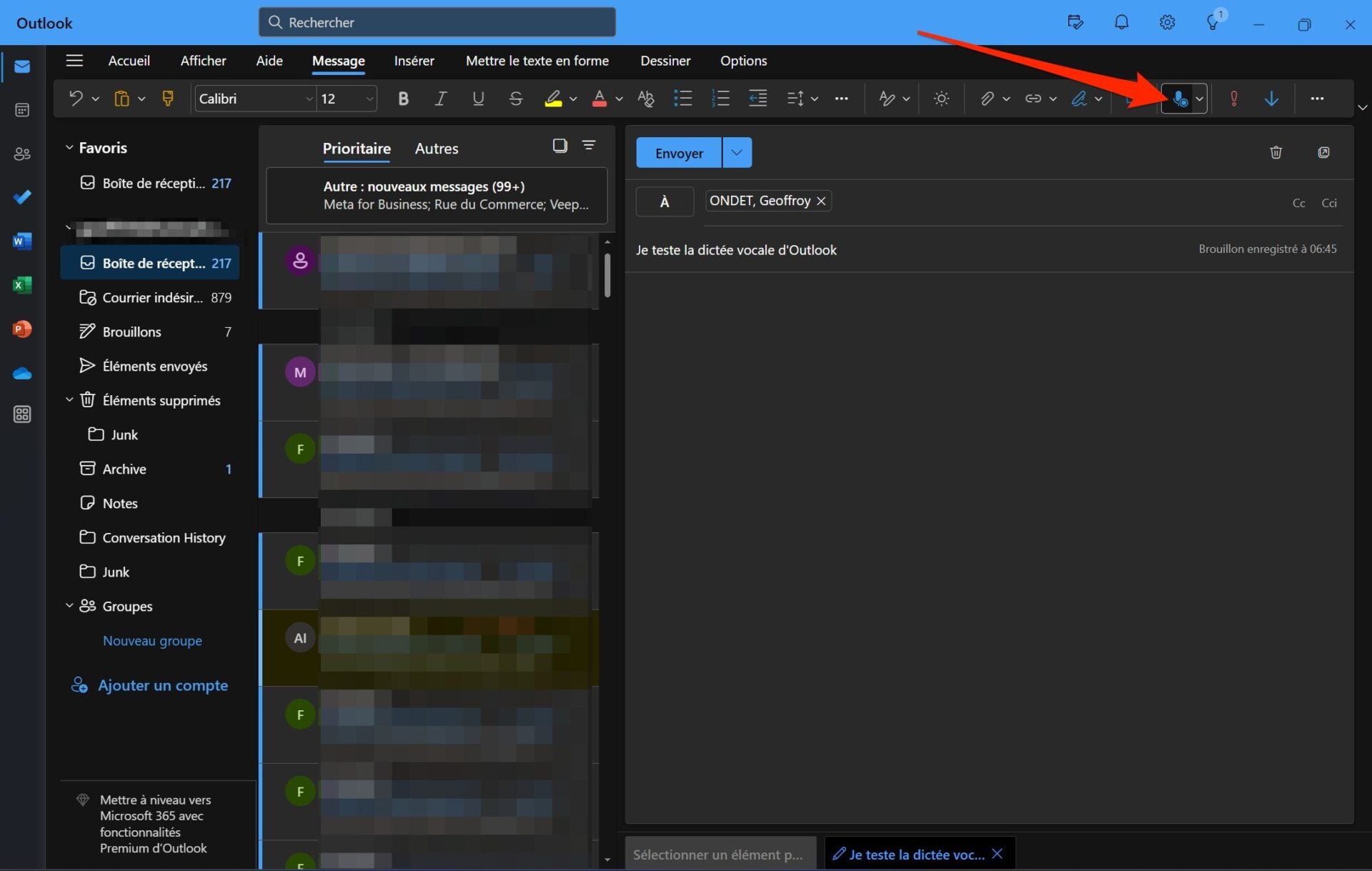The image size is (1372, 871).
Task: Click the line spacing icon
Action: 795,99
